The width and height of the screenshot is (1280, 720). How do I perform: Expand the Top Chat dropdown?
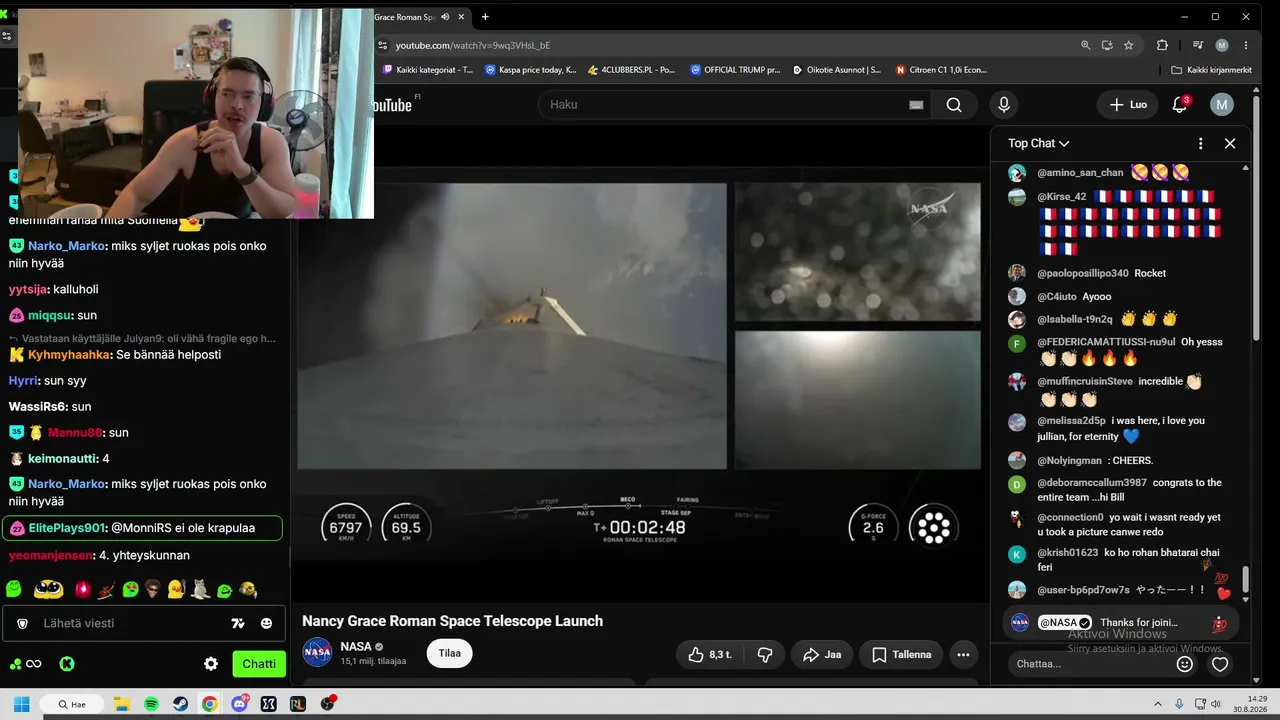[1039, 144]
